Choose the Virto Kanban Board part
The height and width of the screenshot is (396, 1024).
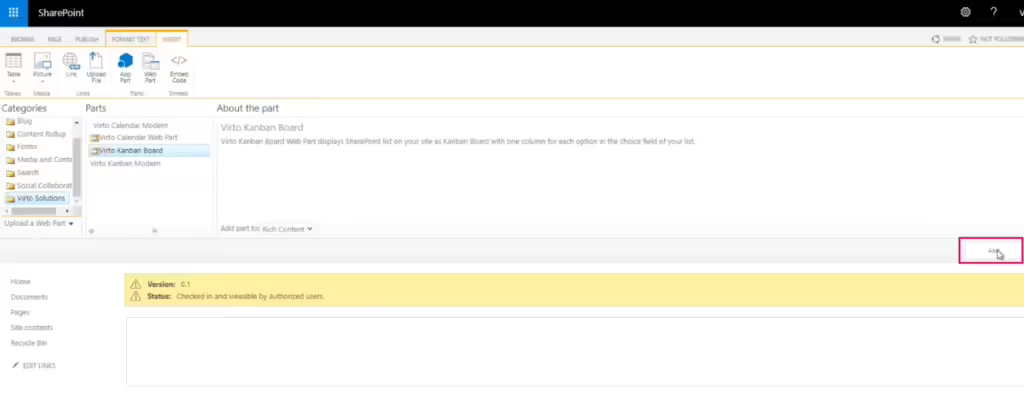(149, 150)
